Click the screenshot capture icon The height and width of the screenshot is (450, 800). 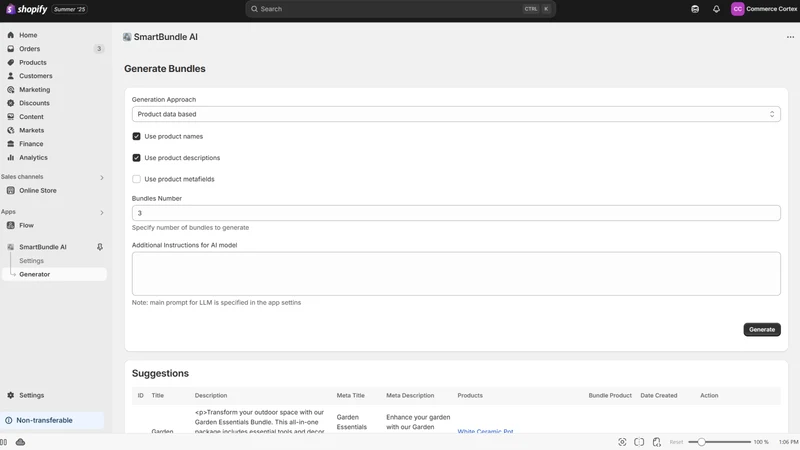(622, 442)
